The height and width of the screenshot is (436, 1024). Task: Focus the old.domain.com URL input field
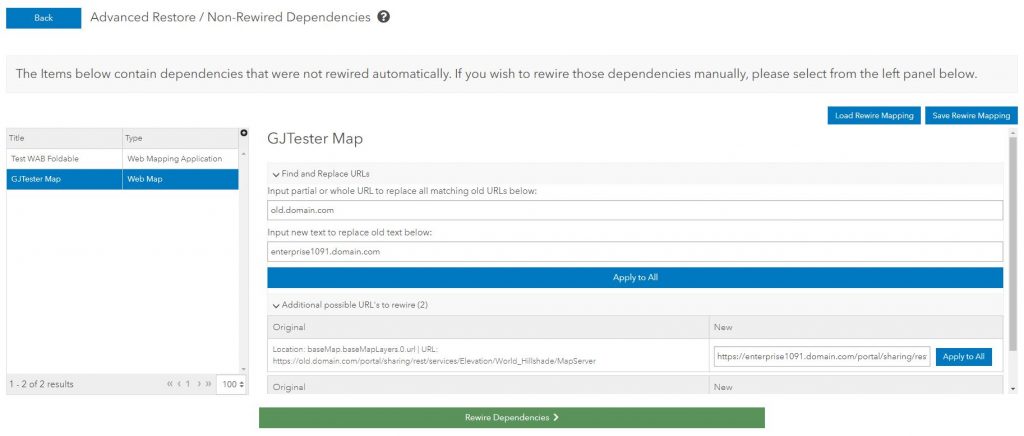pyautogui.click(x=635, y=210)
